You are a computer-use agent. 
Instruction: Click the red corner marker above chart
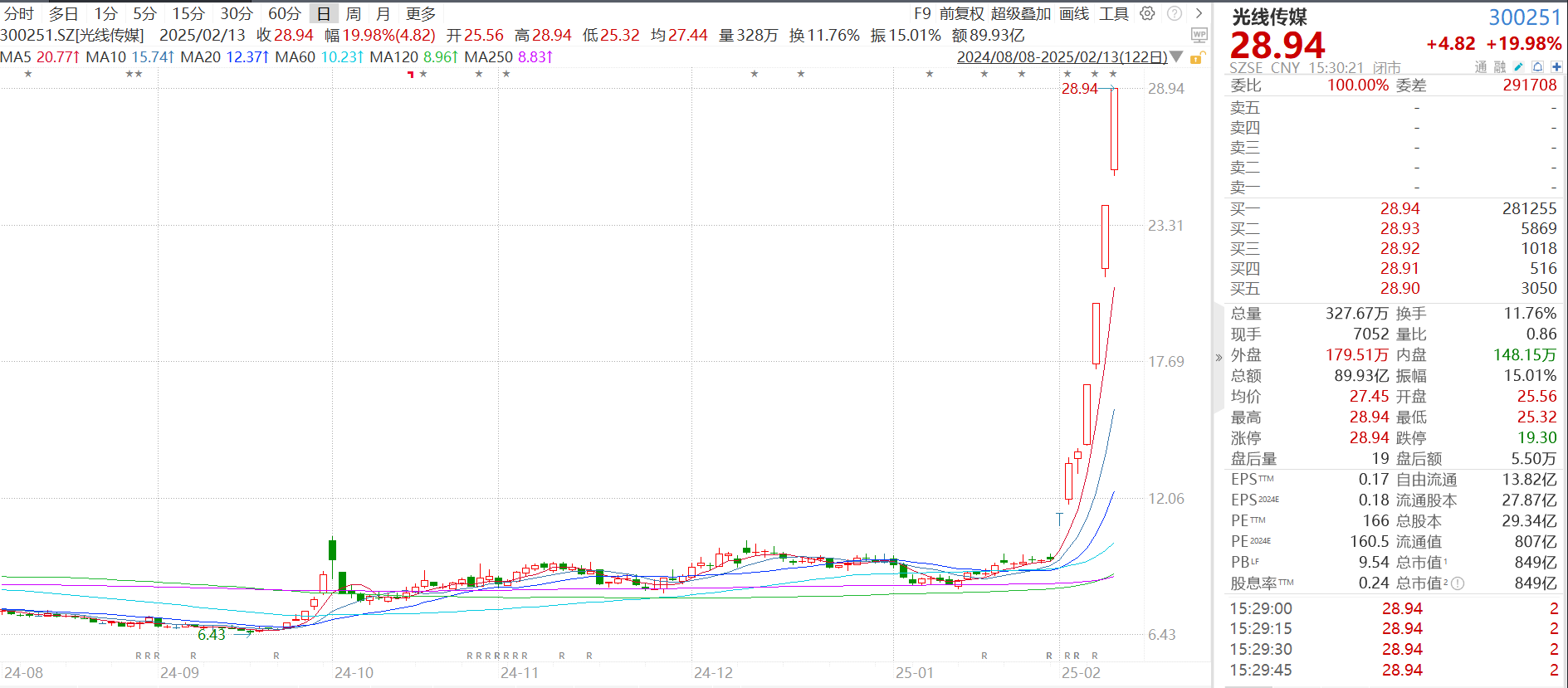tap(410, 75)
